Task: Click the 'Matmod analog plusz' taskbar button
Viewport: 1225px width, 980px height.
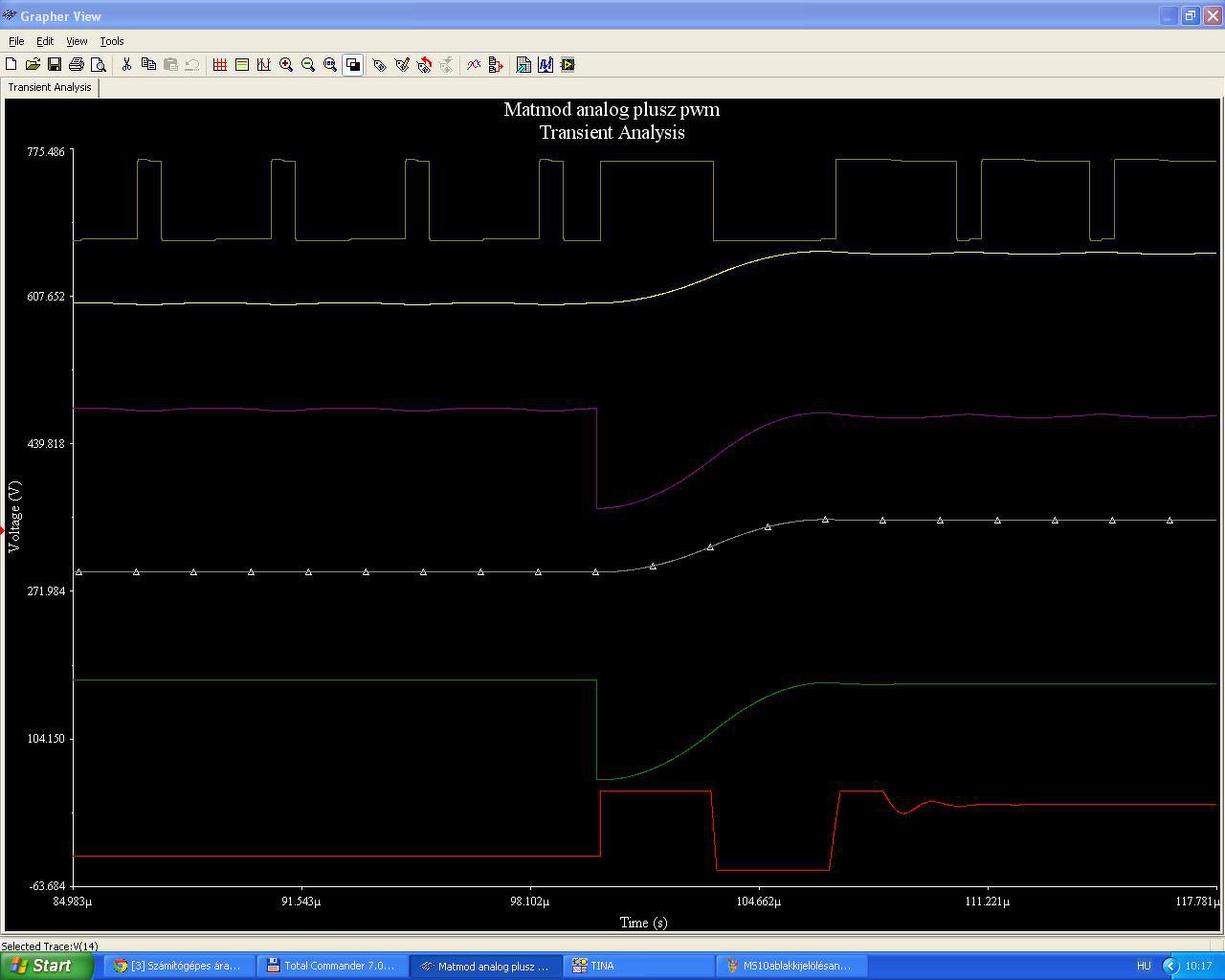Action: (x=485, y=966)
